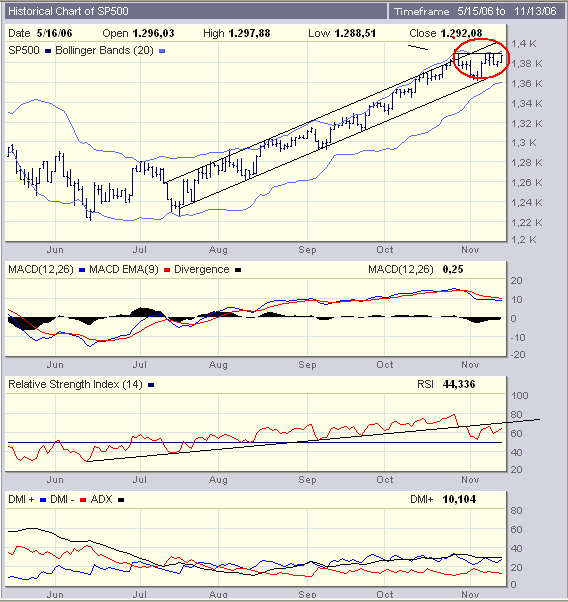Click the 80 label on the DMI axis
Screen dimensions: 568x602
(517, 511)
